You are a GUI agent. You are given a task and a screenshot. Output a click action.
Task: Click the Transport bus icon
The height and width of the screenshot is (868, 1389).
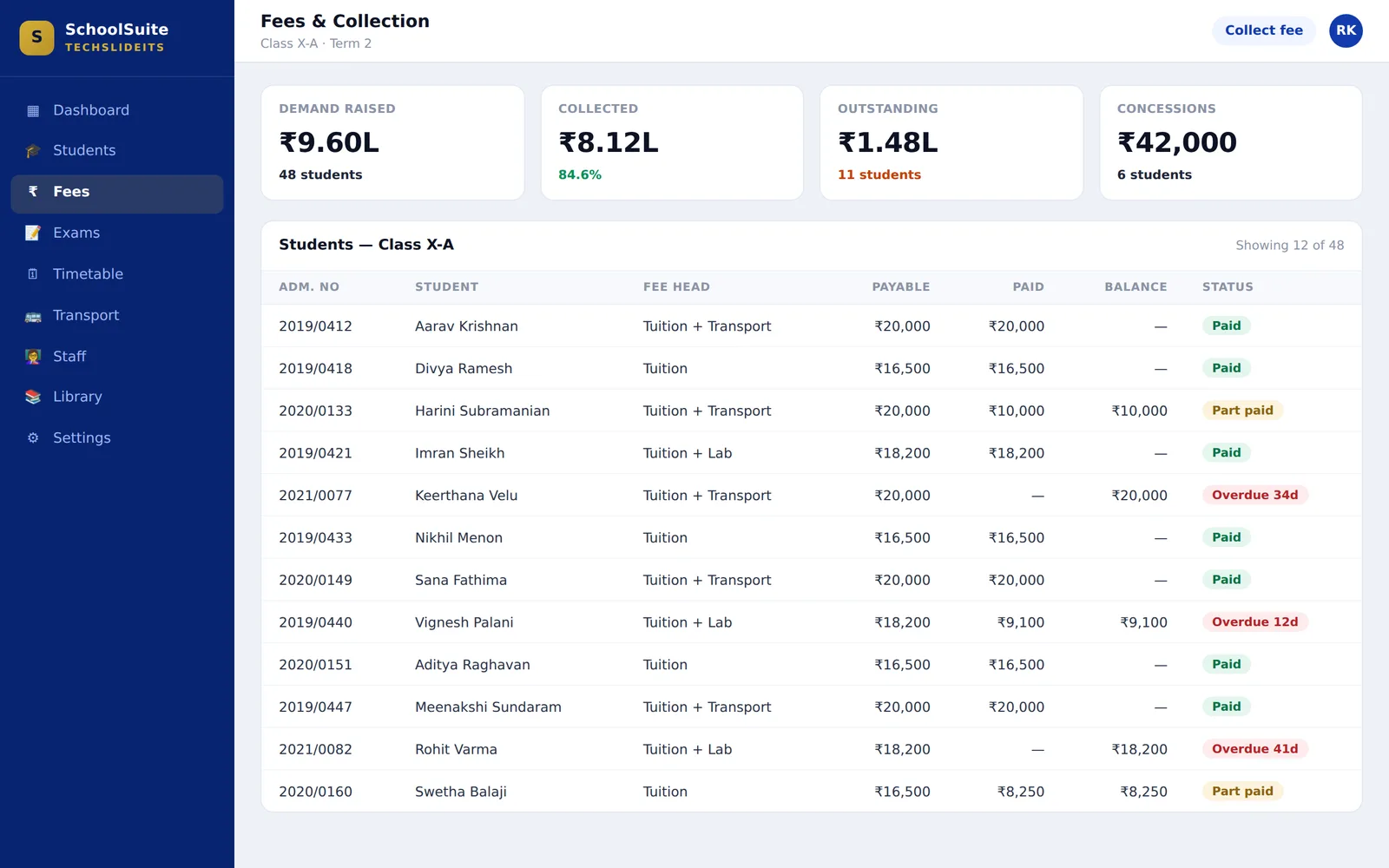33,316
